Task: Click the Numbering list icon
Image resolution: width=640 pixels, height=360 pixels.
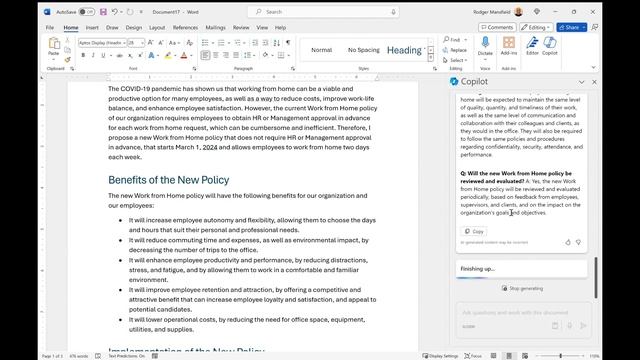Action: coord(221,42)
